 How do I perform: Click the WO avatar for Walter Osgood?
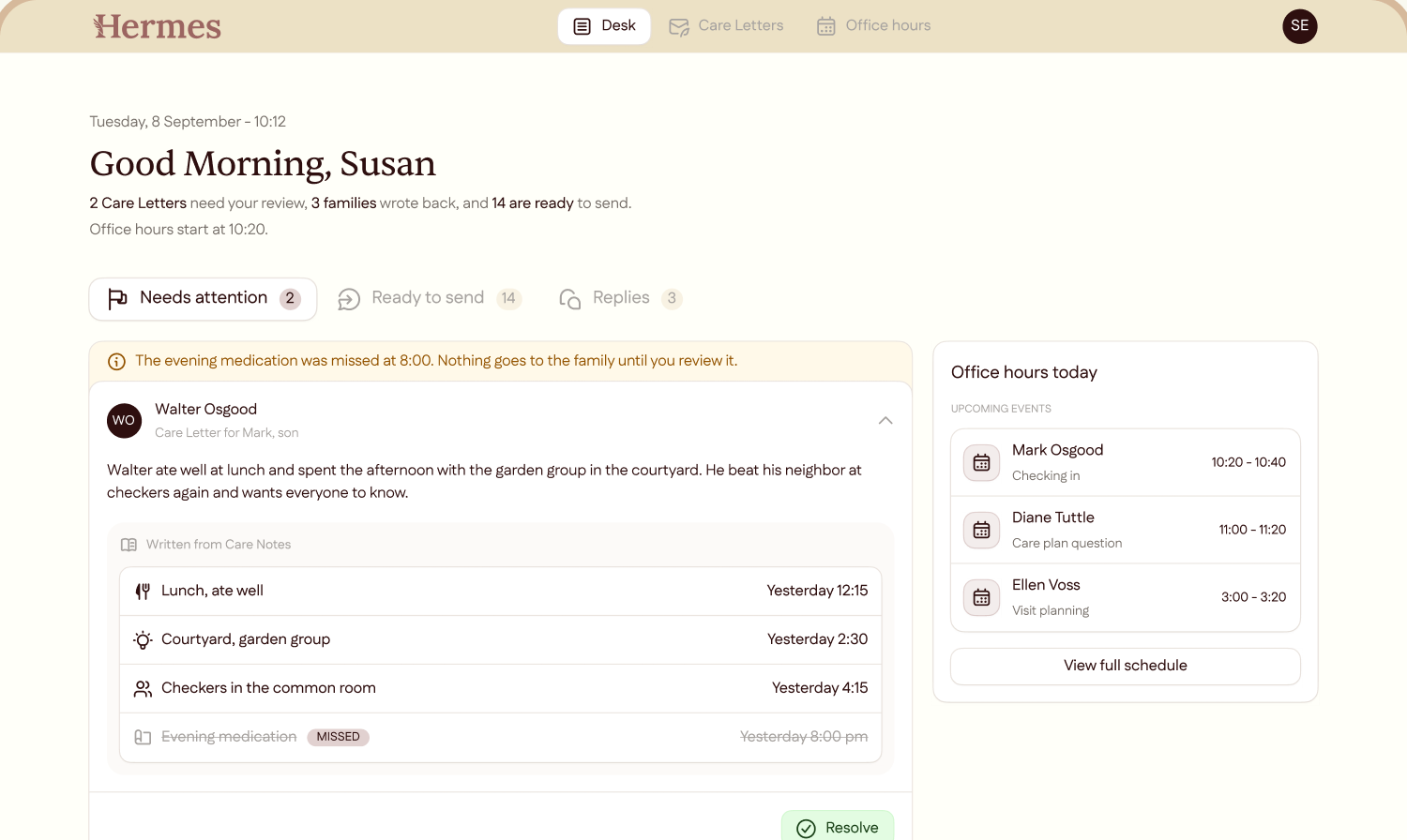pos(125,421)
